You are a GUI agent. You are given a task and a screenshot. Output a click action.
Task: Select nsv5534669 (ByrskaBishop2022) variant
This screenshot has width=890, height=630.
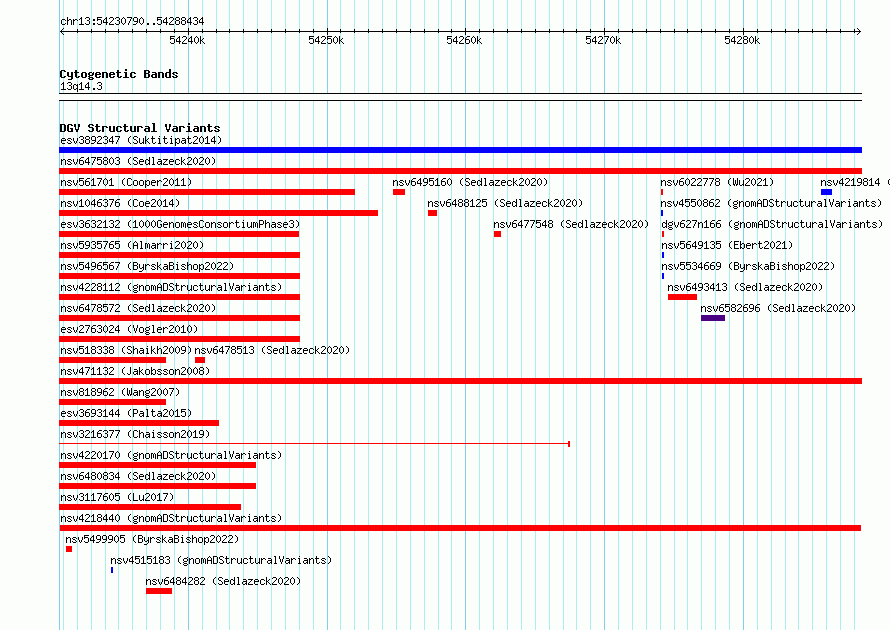(748, 266)
